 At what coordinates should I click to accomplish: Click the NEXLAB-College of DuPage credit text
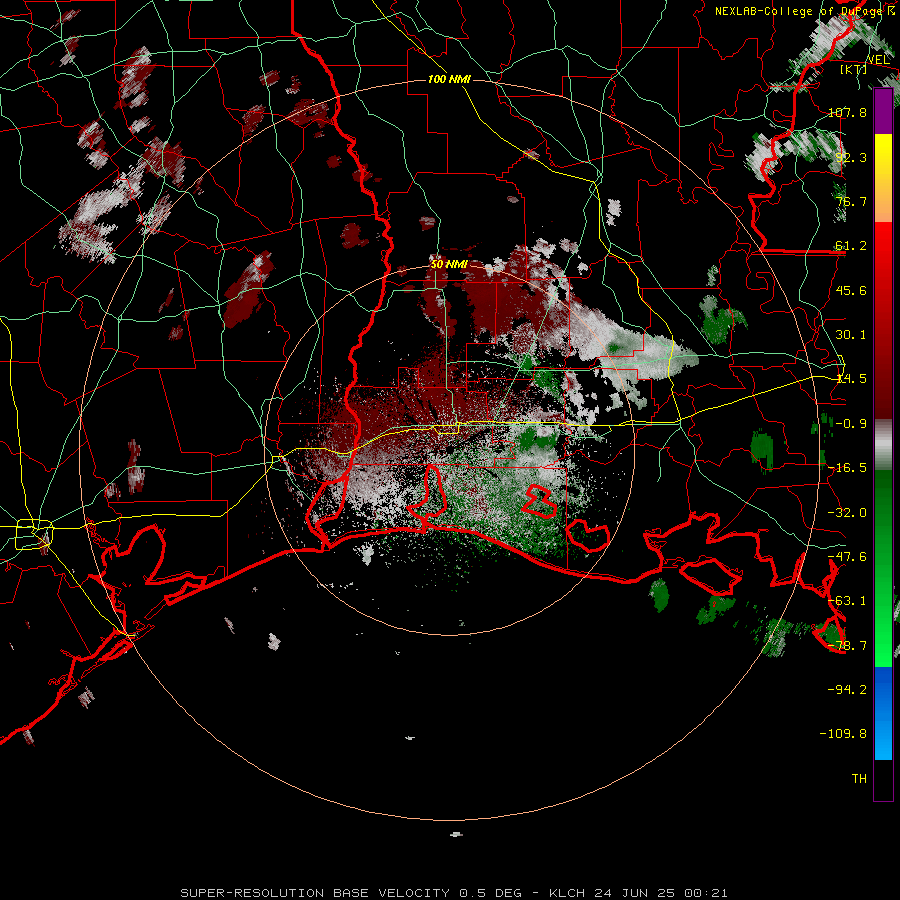(804, 11)
